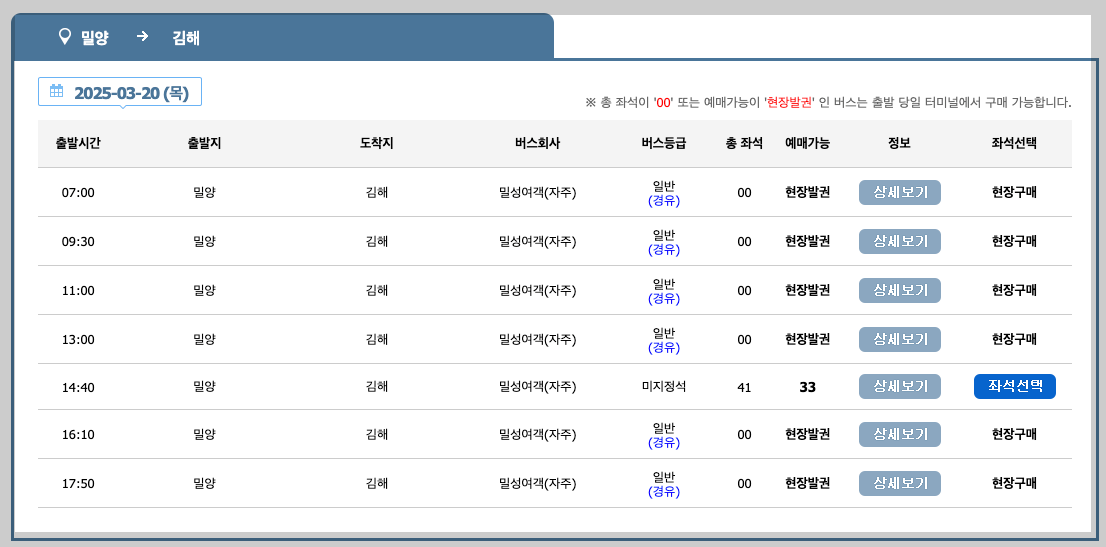
Task: Select the 09:30 departure time cell
Action: point(78,242)
